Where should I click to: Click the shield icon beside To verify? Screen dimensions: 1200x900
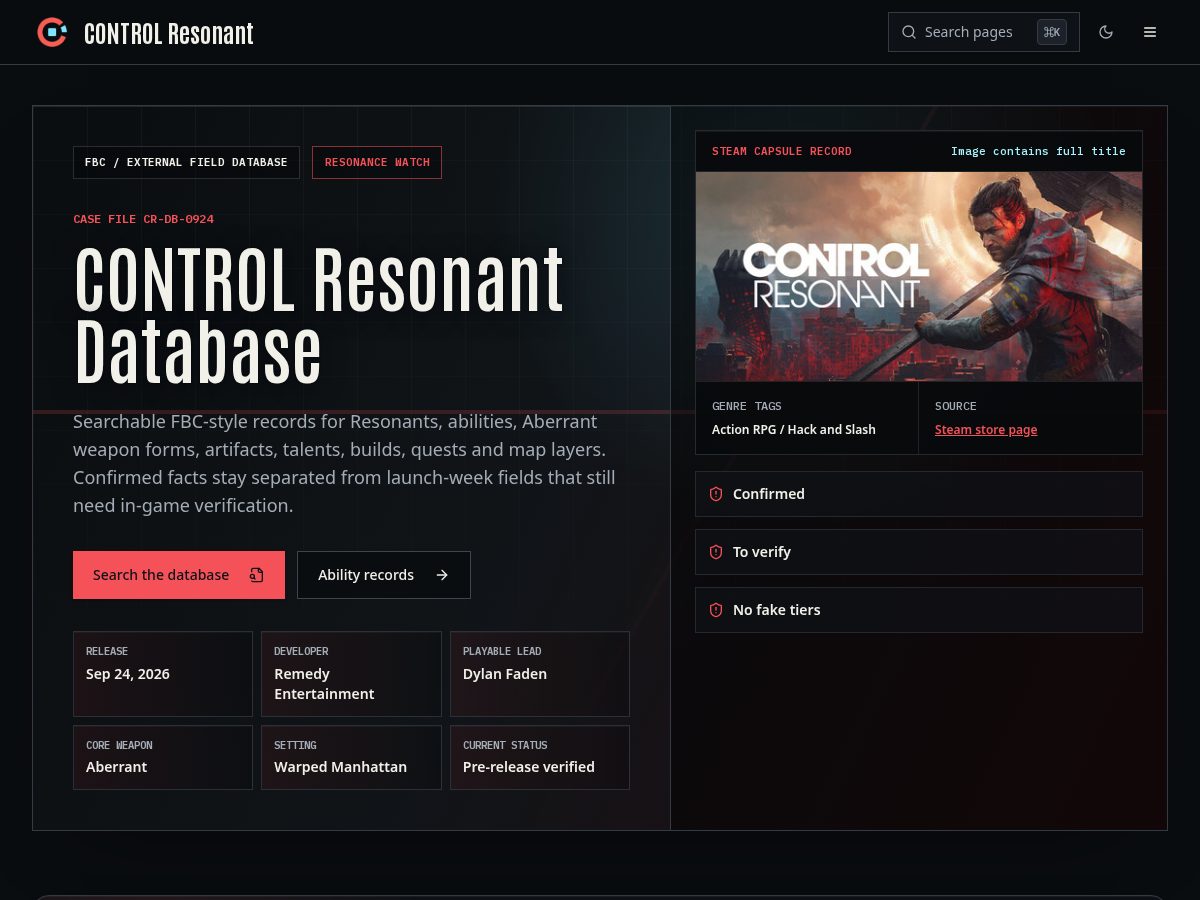716,552
